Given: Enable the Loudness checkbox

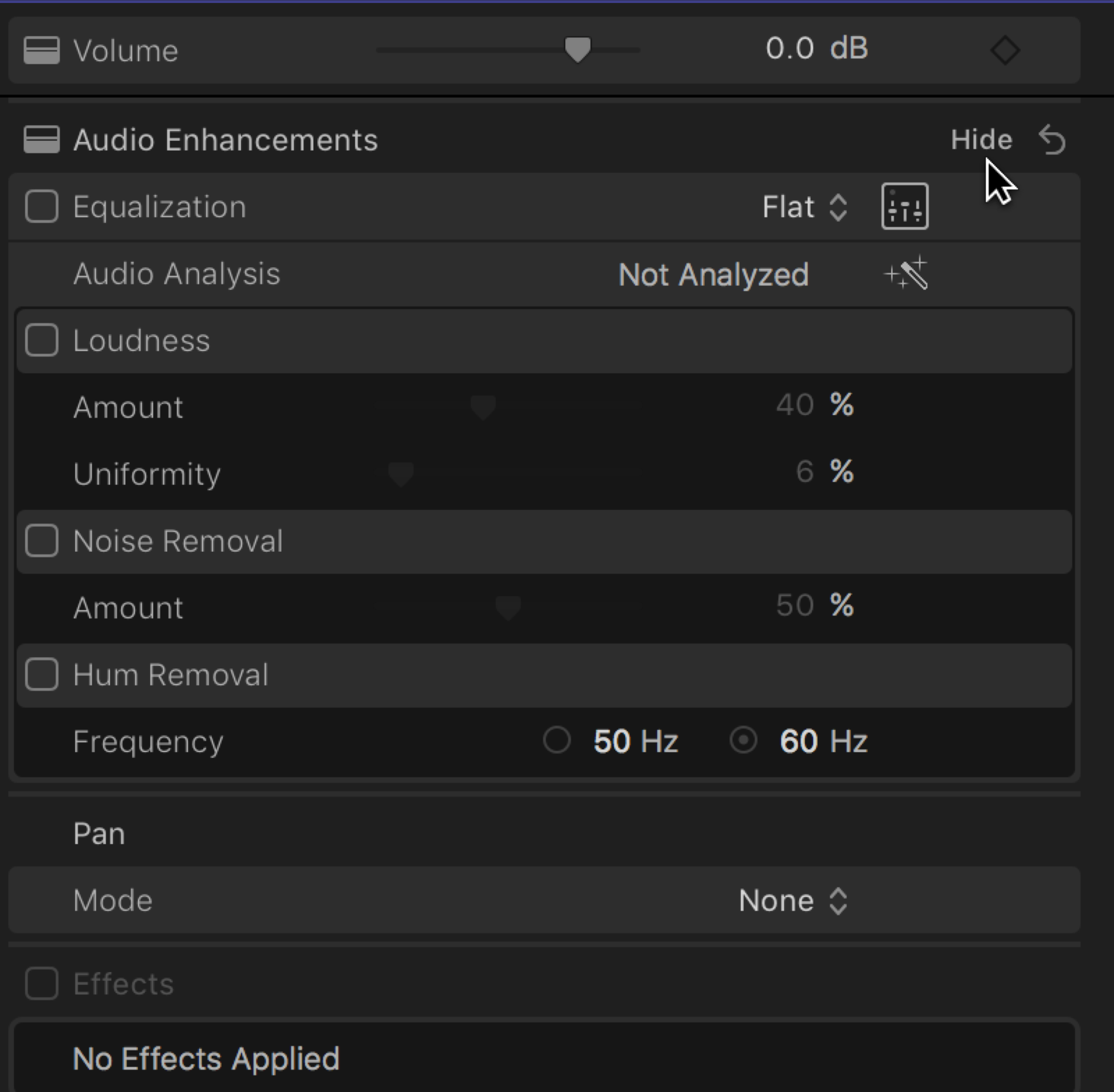Looking at the screenshot, I should click(41, 340).
